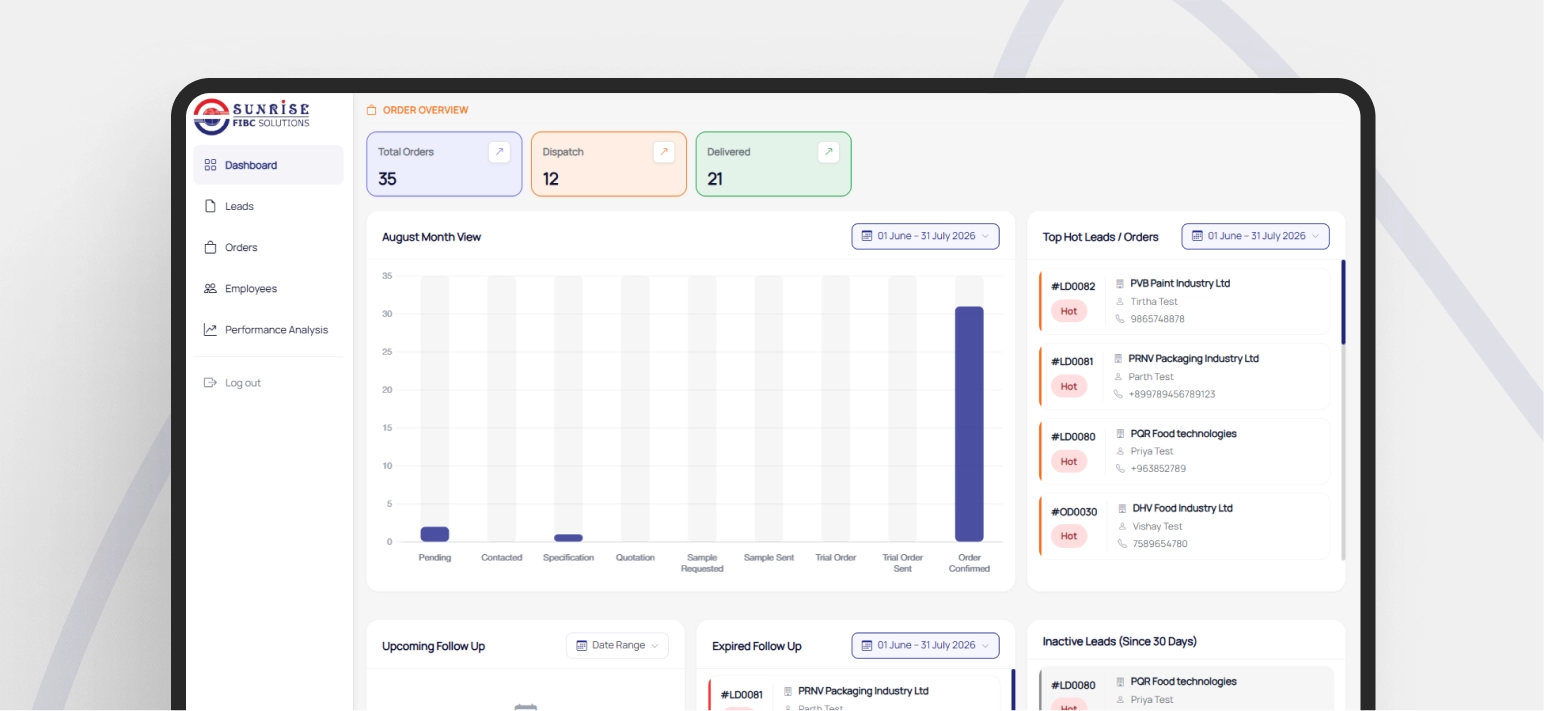Click Priya Test in Top Hot Leads

(x=1152, y=451)
